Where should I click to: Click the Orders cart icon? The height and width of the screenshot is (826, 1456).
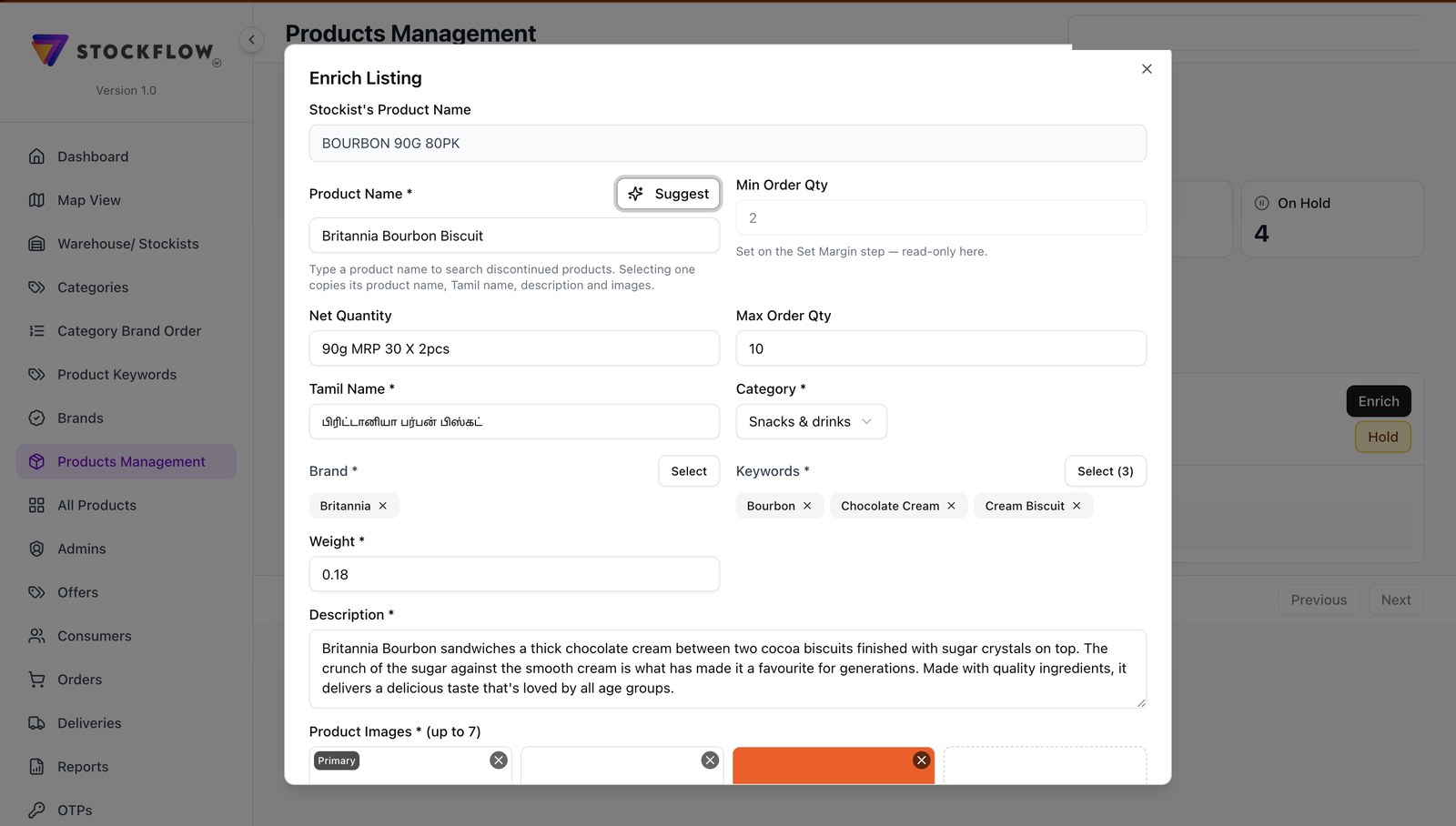(x=36, y=680)
